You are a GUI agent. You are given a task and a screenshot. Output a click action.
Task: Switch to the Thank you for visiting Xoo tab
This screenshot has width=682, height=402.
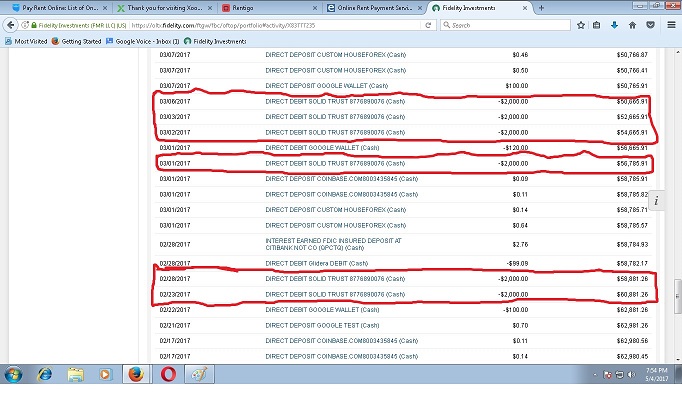click(165, 8)
